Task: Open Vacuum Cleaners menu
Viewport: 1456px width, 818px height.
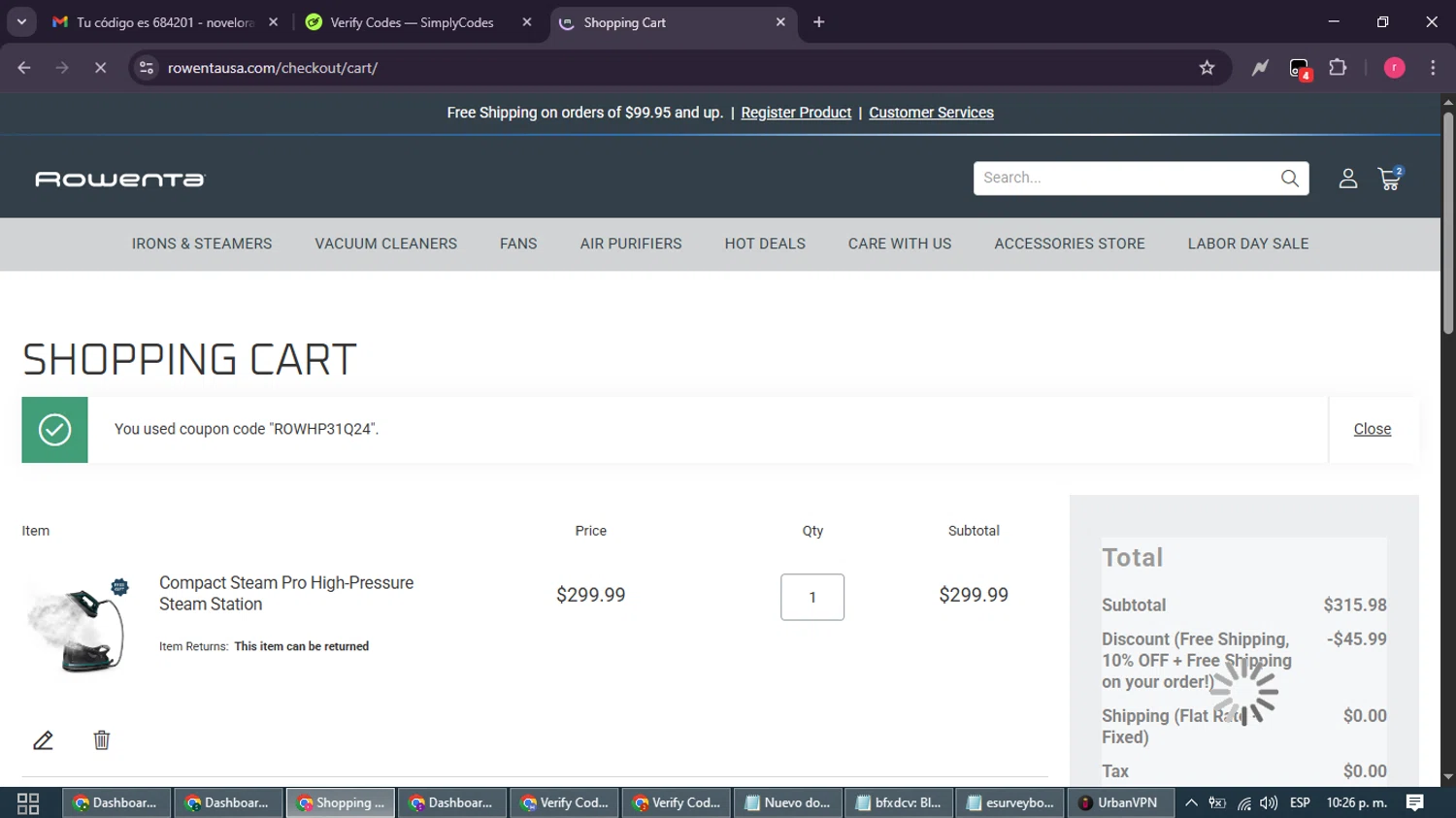Action: click(385, 245)
